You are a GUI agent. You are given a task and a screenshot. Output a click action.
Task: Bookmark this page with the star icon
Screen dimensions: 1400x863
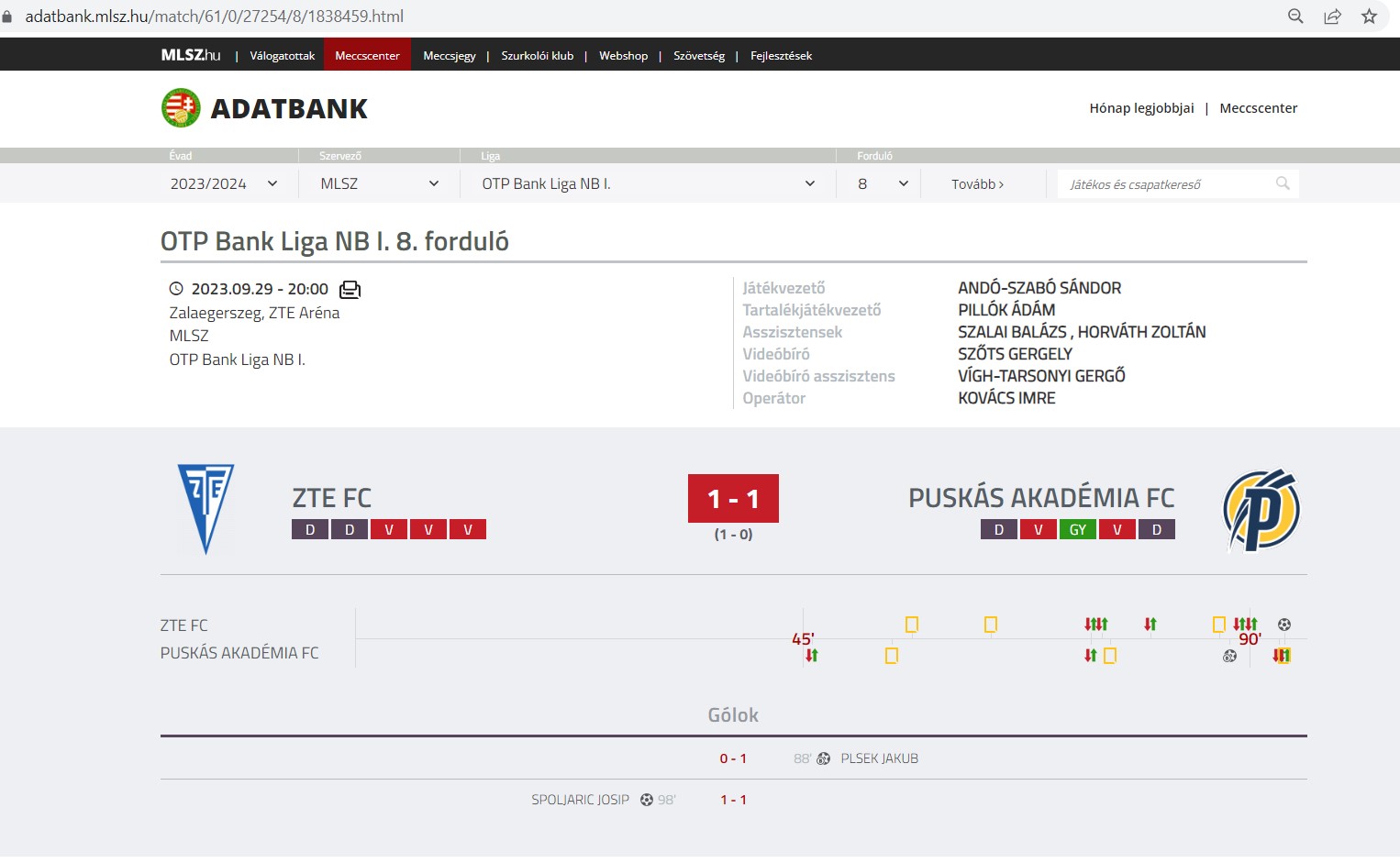coord(1369,16)
